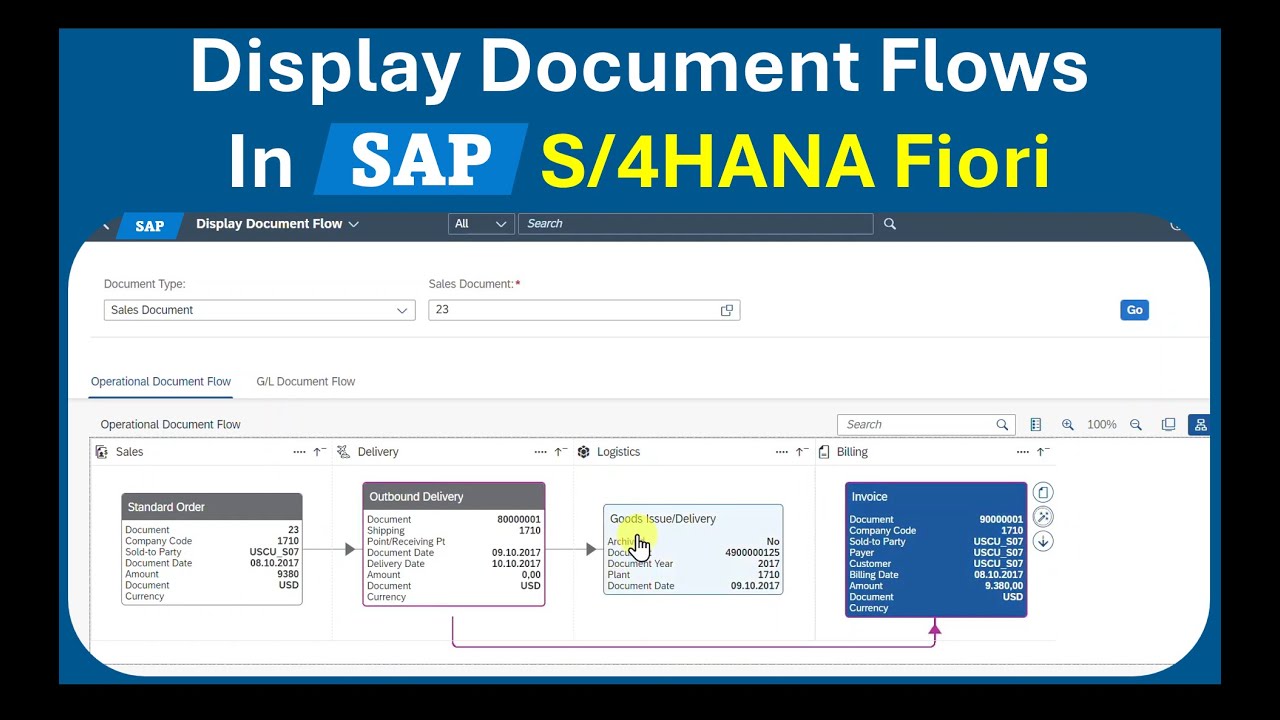
Task: Select the Invoice node header
Action: (x=936, y=497)
